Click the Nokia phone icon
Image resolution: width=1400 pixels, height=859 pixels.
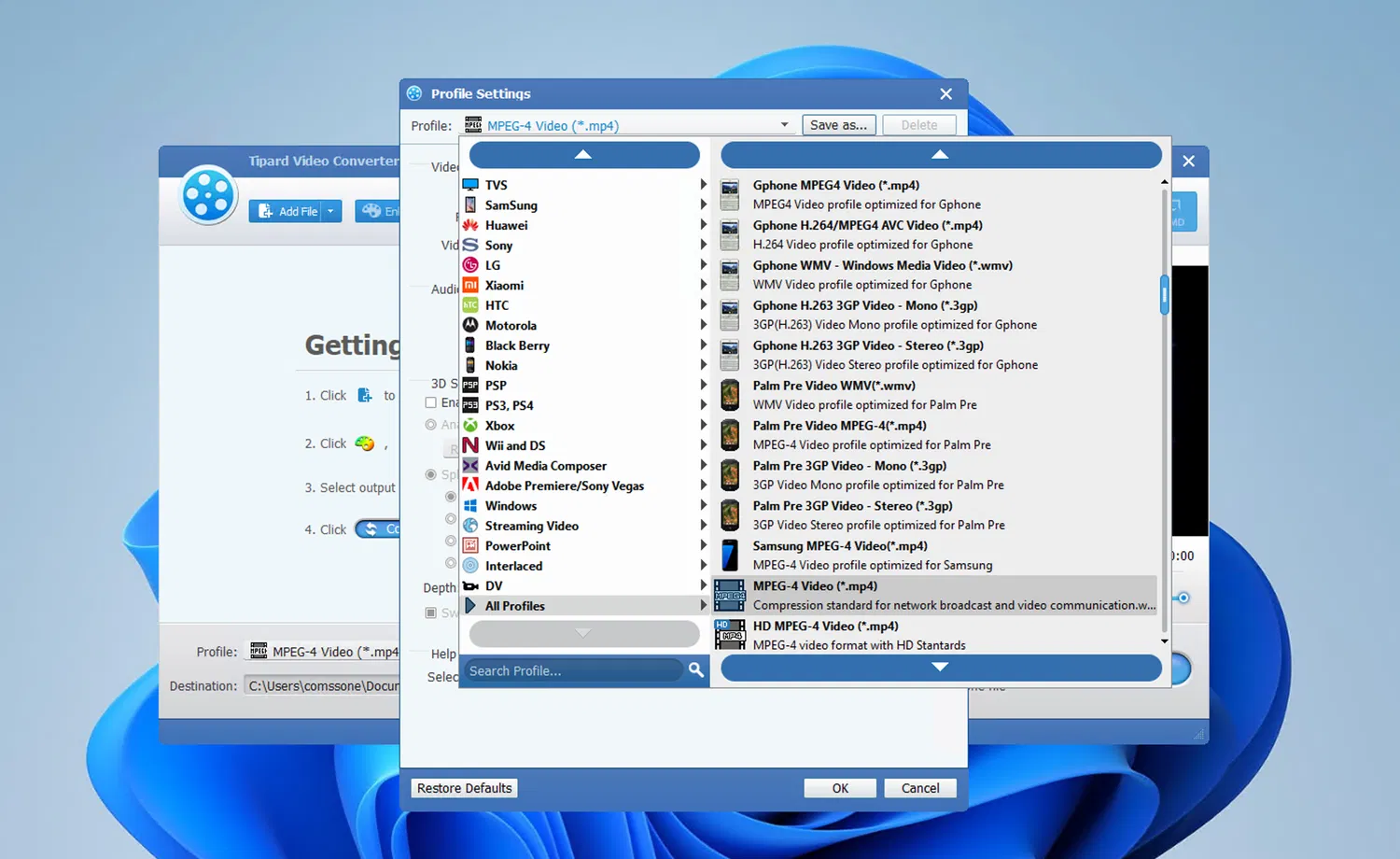coord(470,366)
